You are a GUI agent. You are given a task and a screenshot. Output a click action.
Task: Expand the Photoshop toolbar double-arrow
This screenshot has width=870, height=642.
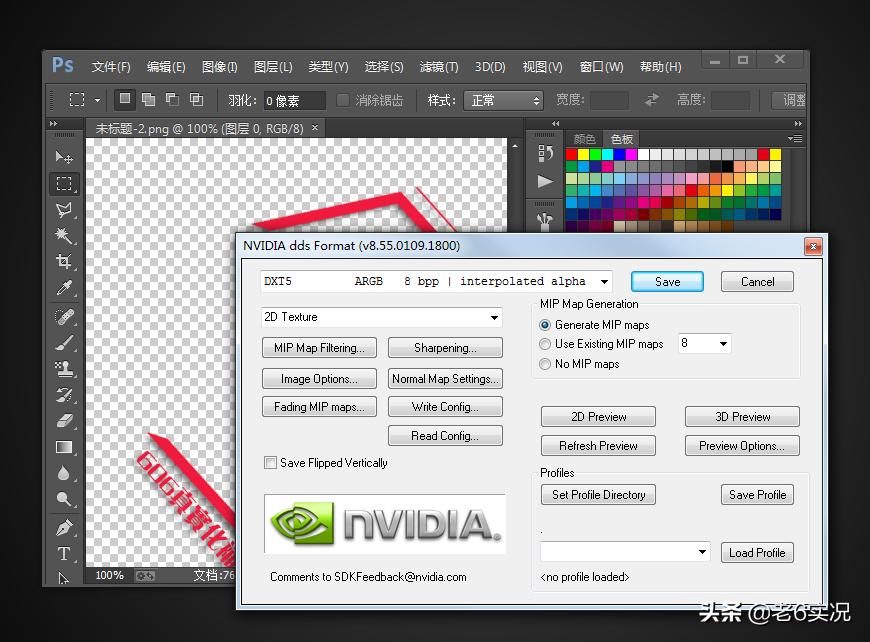pyautogui.click(x=53, y=124)
